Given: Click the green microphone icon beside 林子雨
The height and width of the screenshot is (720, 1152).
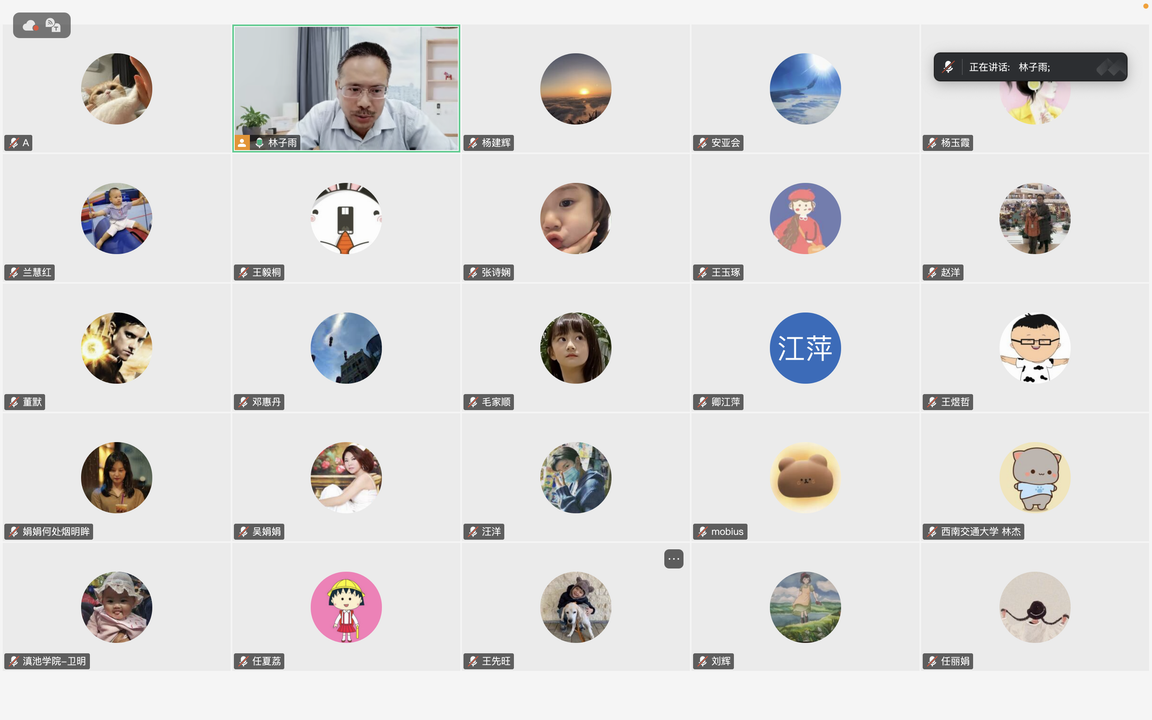Looking at the screenshot, I should pos(259,143).
